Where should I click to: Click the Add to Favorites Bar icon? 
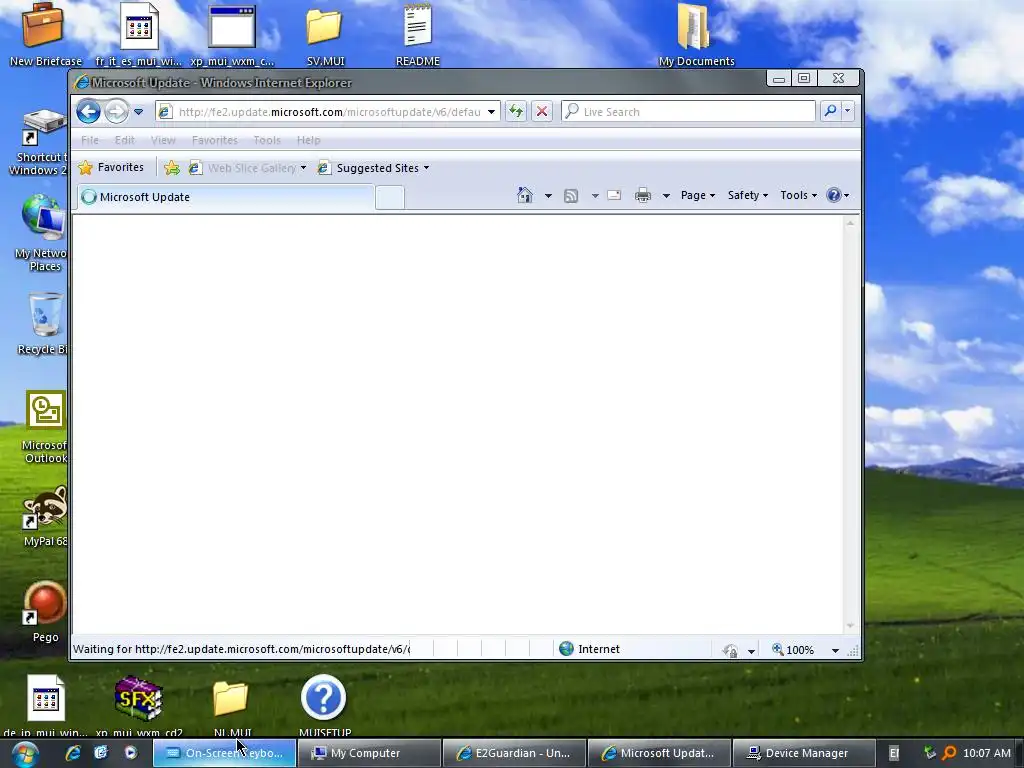pos(172,168)
